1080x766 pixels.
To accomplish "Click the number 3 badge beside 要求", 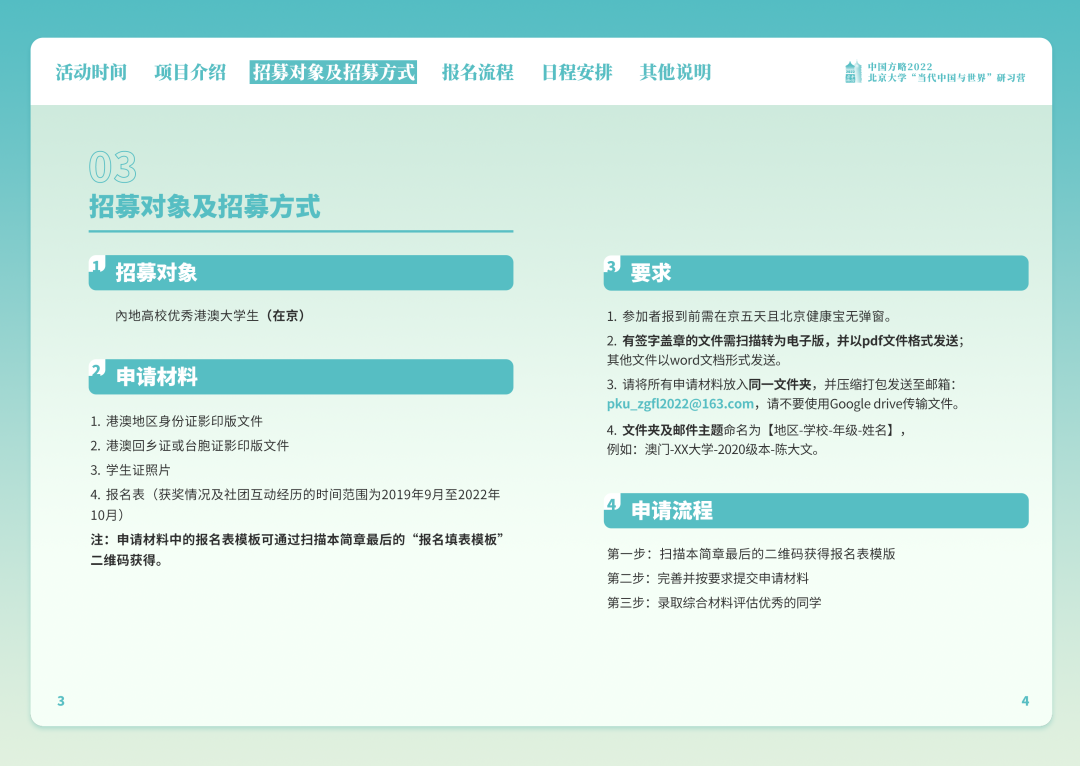I will tap(611, 266).
